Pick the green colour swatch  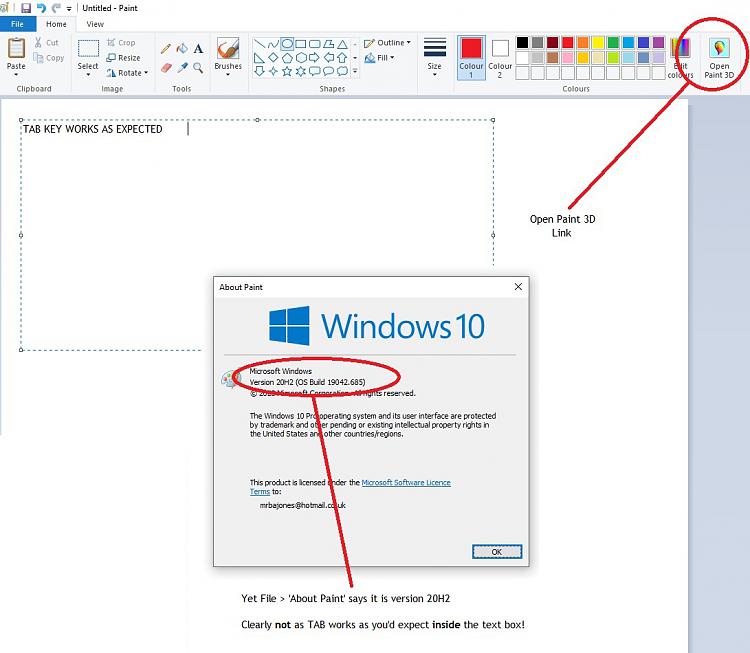(613, 43)
